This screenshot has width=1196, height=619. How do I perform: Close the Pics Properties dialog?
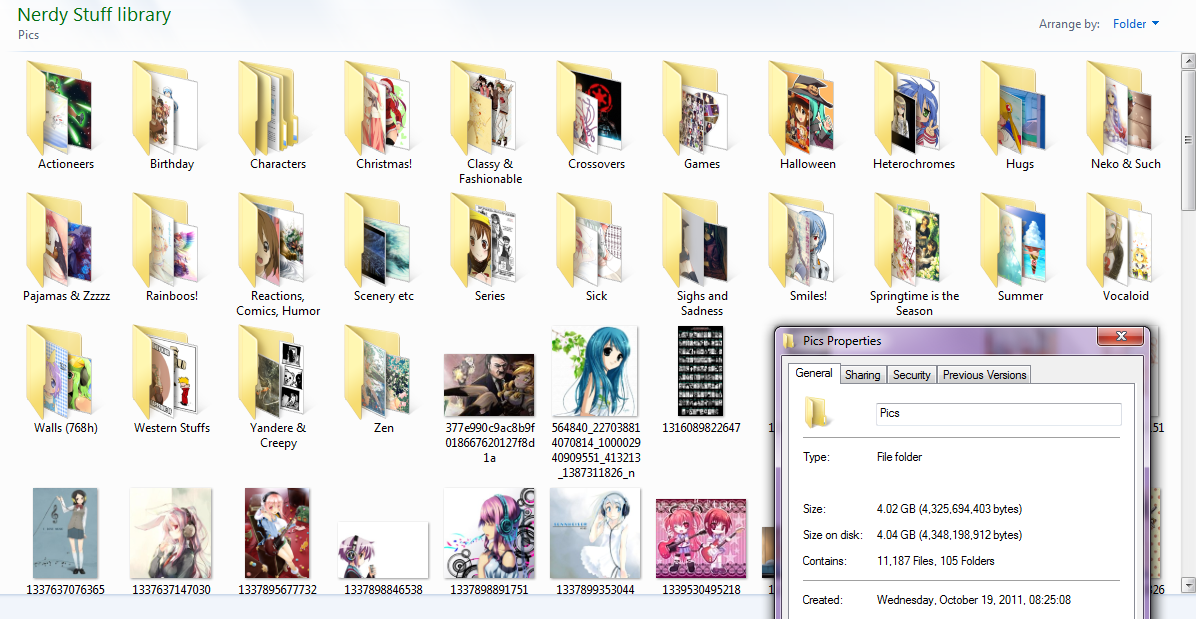coord(1120,336)
